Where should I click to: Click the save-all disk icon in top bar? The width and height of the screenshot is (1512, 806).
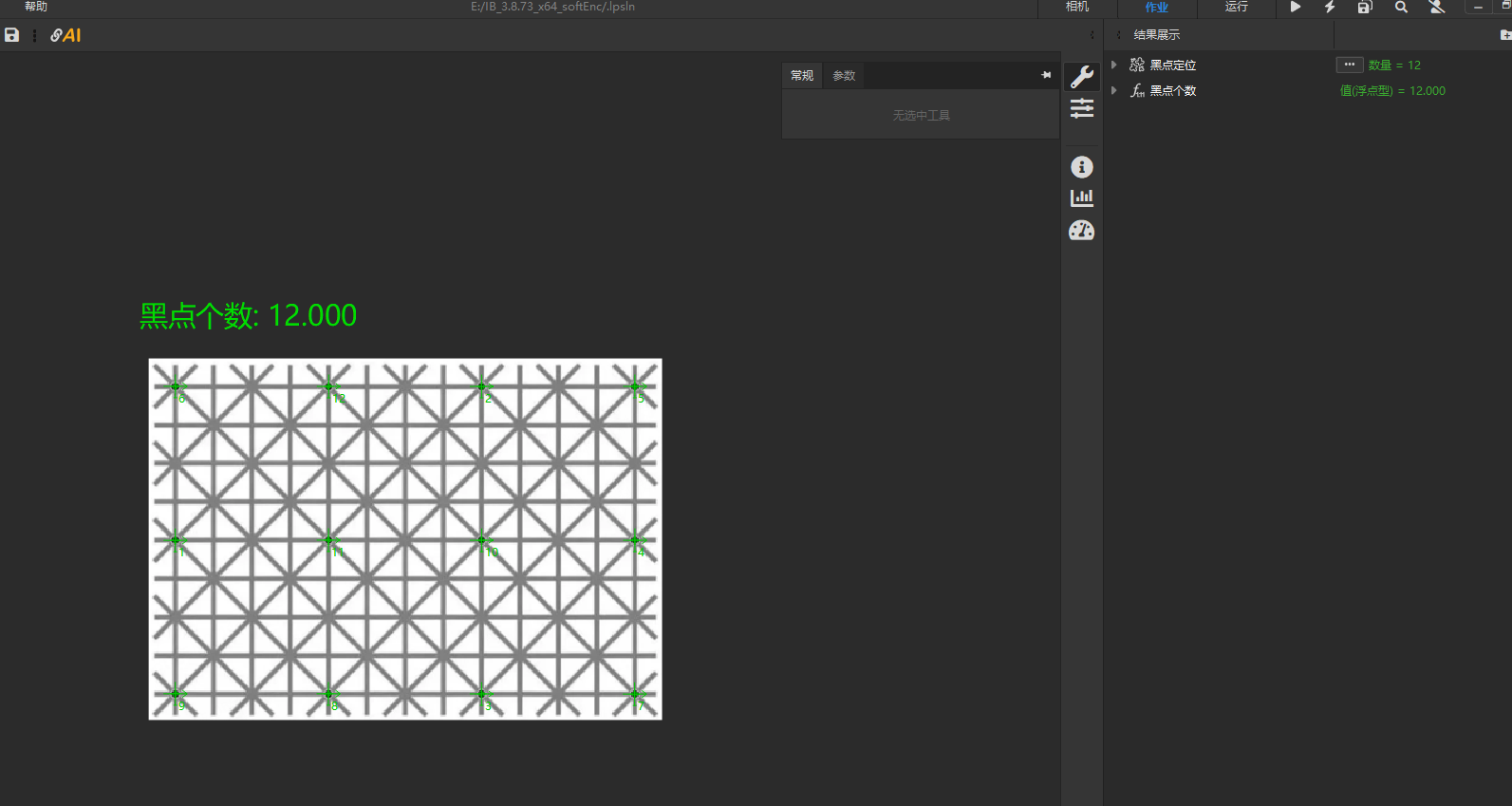(1364, 7)
